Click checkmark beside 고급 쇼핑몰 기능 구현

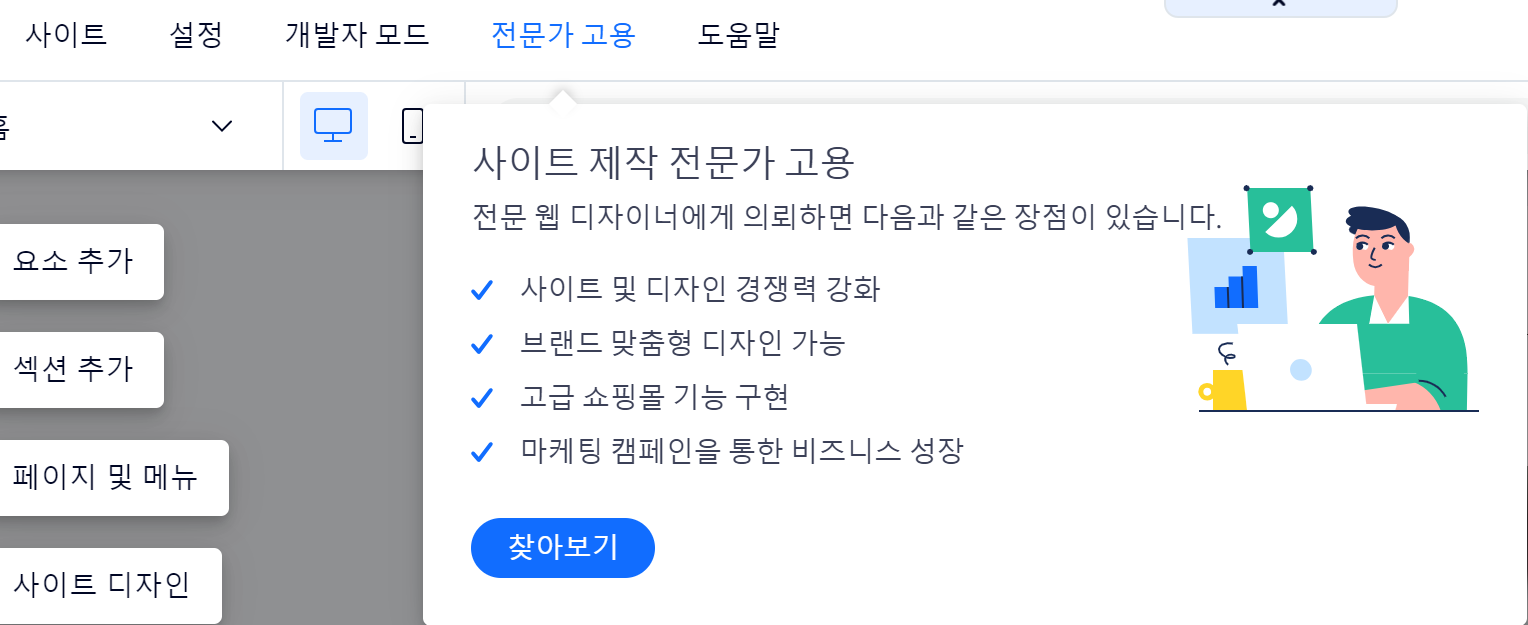482,398
